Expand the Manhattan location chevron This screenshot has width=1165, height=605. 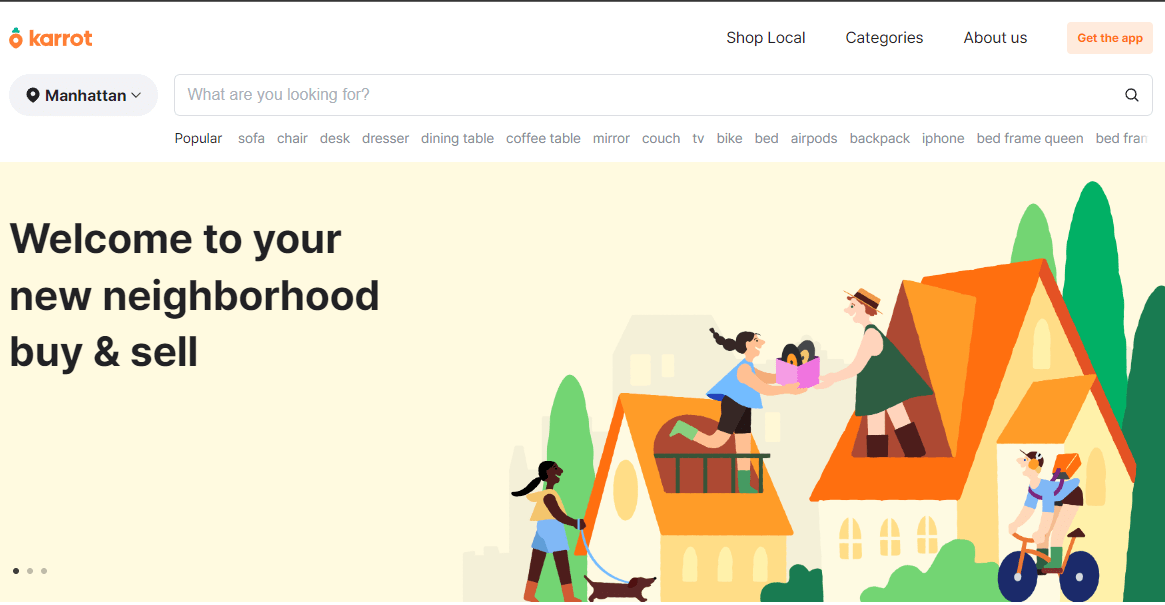click(x=136, y=95)
